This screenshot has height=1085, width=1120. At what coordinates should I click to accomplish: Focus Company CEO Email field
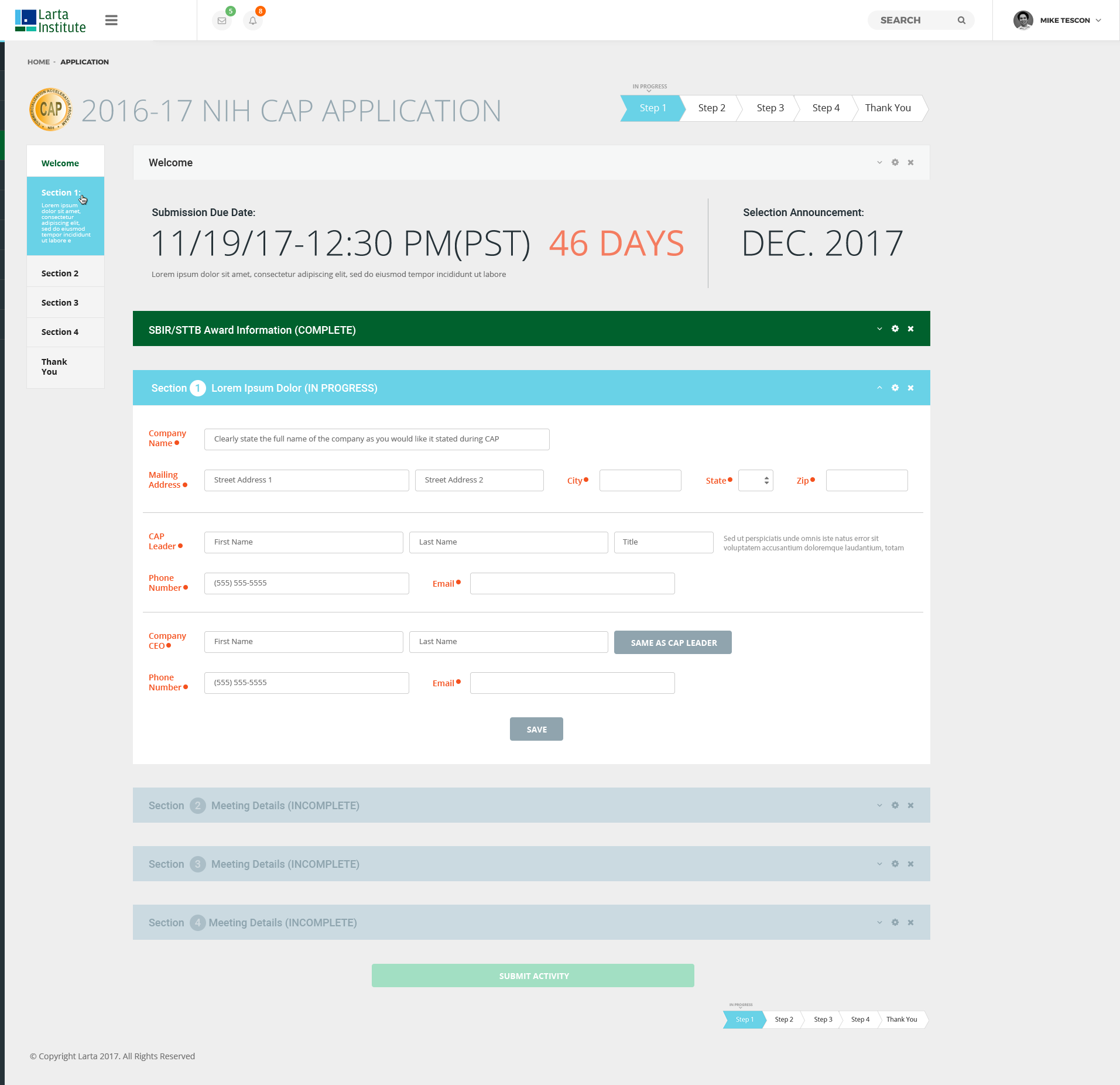pos(572,683)
